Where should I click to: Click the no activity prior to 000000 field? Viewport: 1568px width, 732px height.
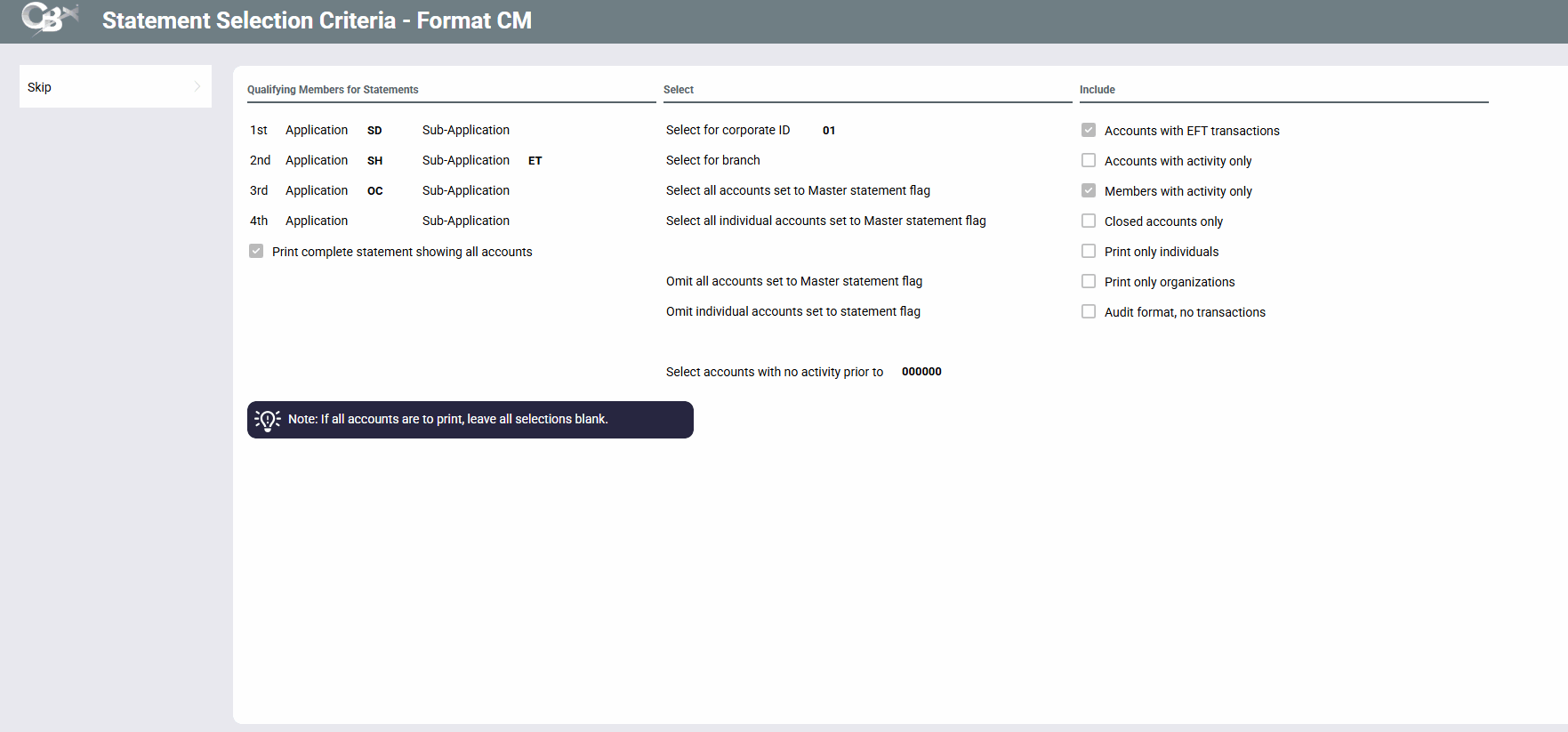[921, 372]
